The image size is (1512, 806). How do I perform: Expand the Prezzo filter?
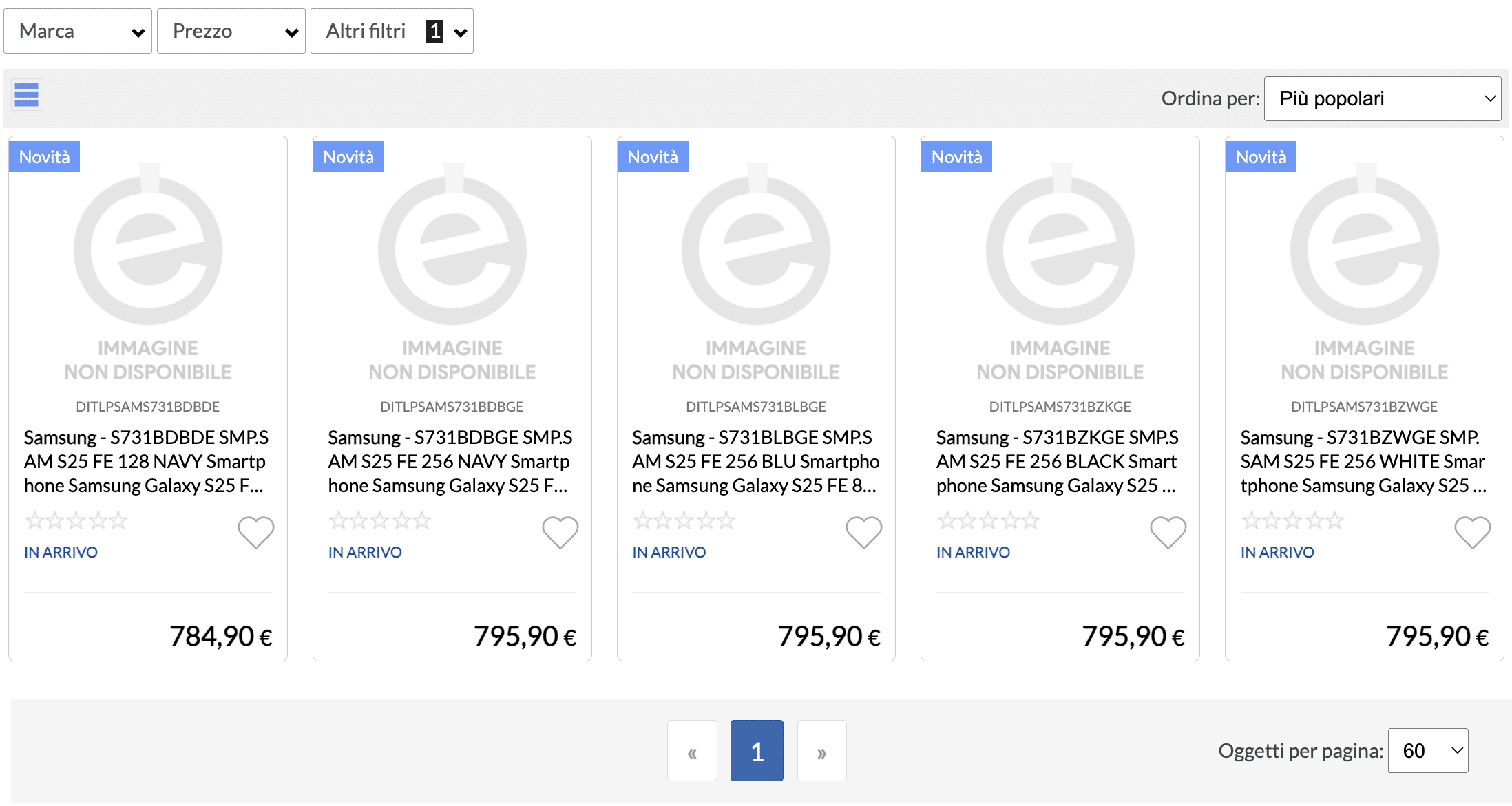[x=231, y=30]
